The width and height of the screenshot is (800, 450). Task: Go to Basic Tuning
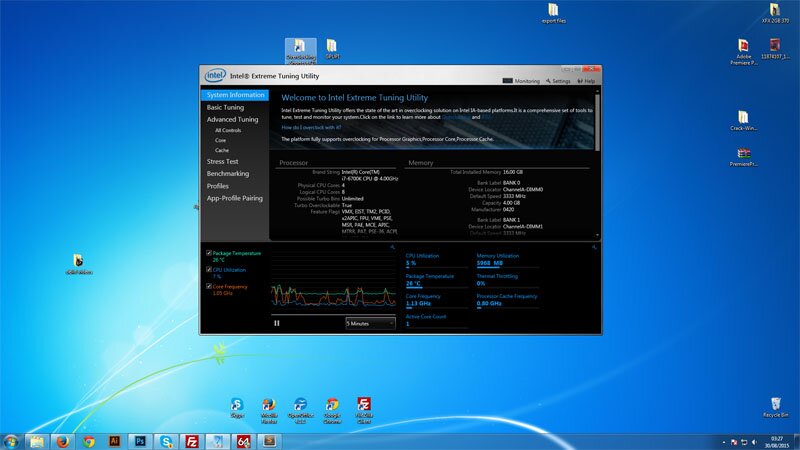(x=226, y=107)
